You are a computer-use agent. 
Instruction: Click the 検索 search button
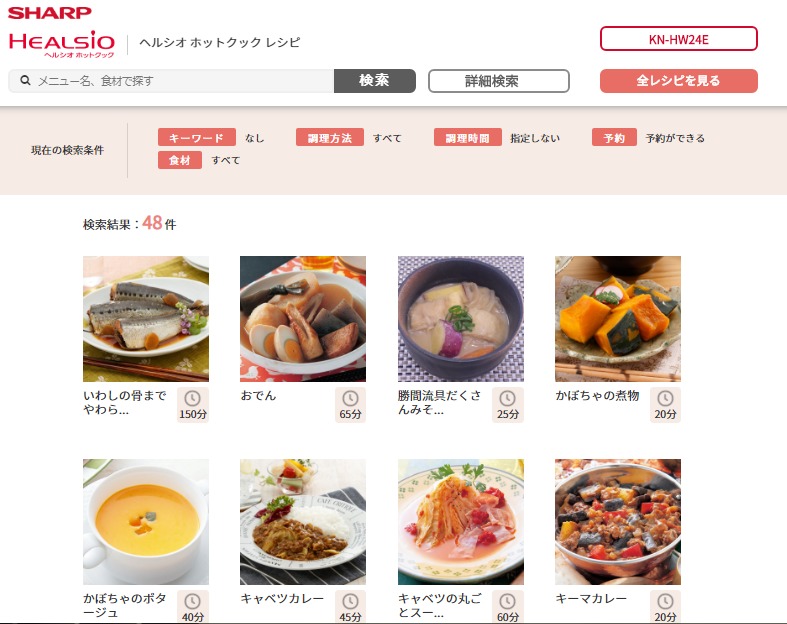coord(374,81)
